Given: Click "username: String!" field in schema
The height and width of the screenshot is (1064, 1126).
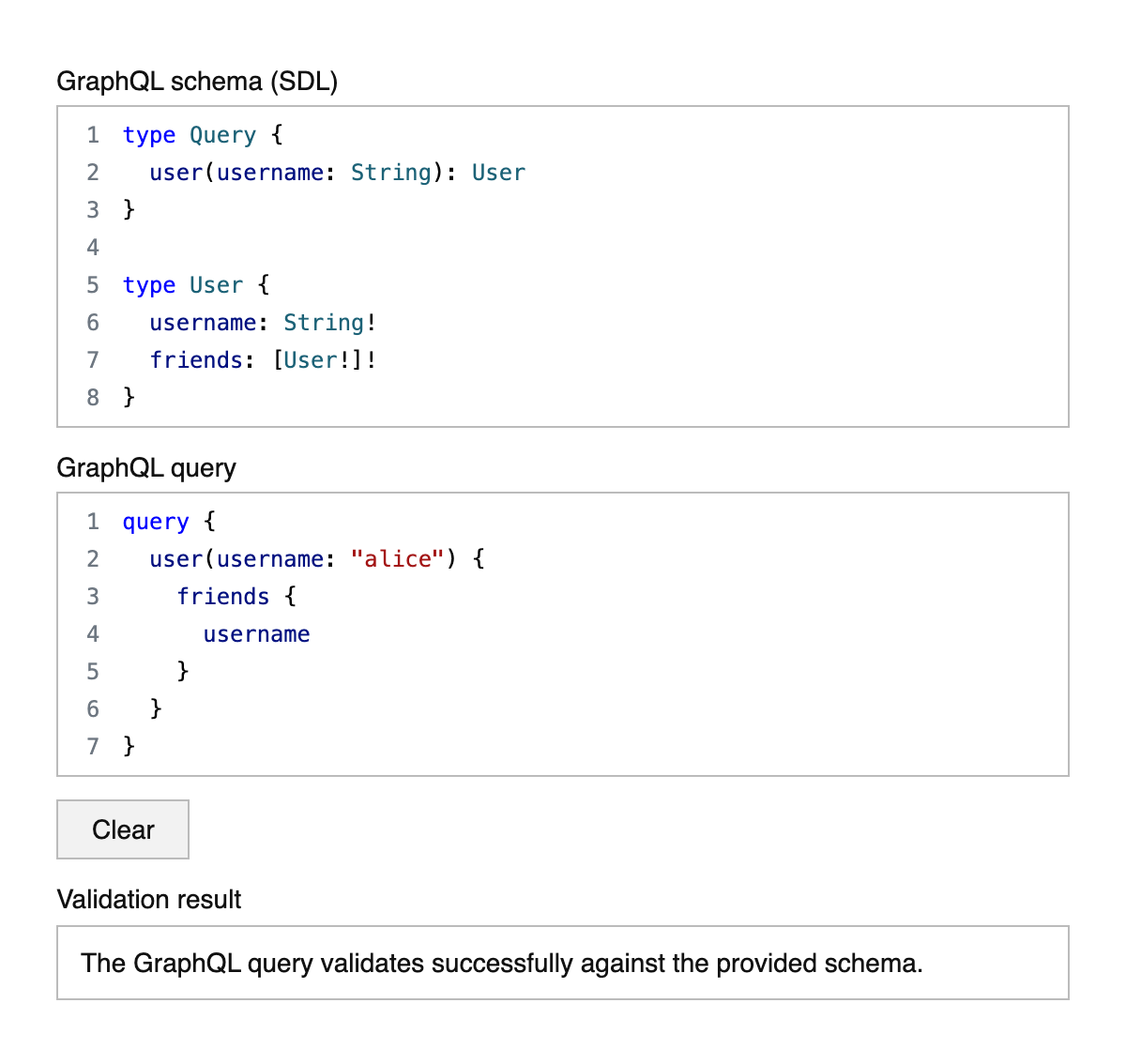Looking at the screenshot, I should point(263,323).
